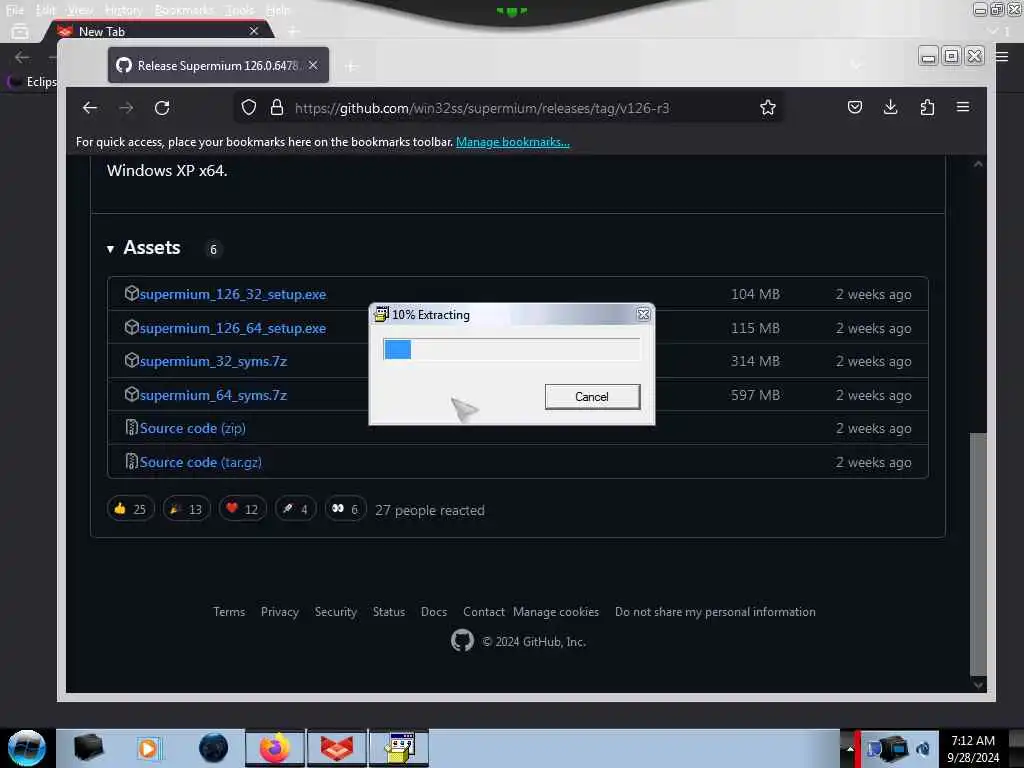Open the black box taskbar icon
1024x768 pixels.
pyautogui.click(x=88, y=748)
